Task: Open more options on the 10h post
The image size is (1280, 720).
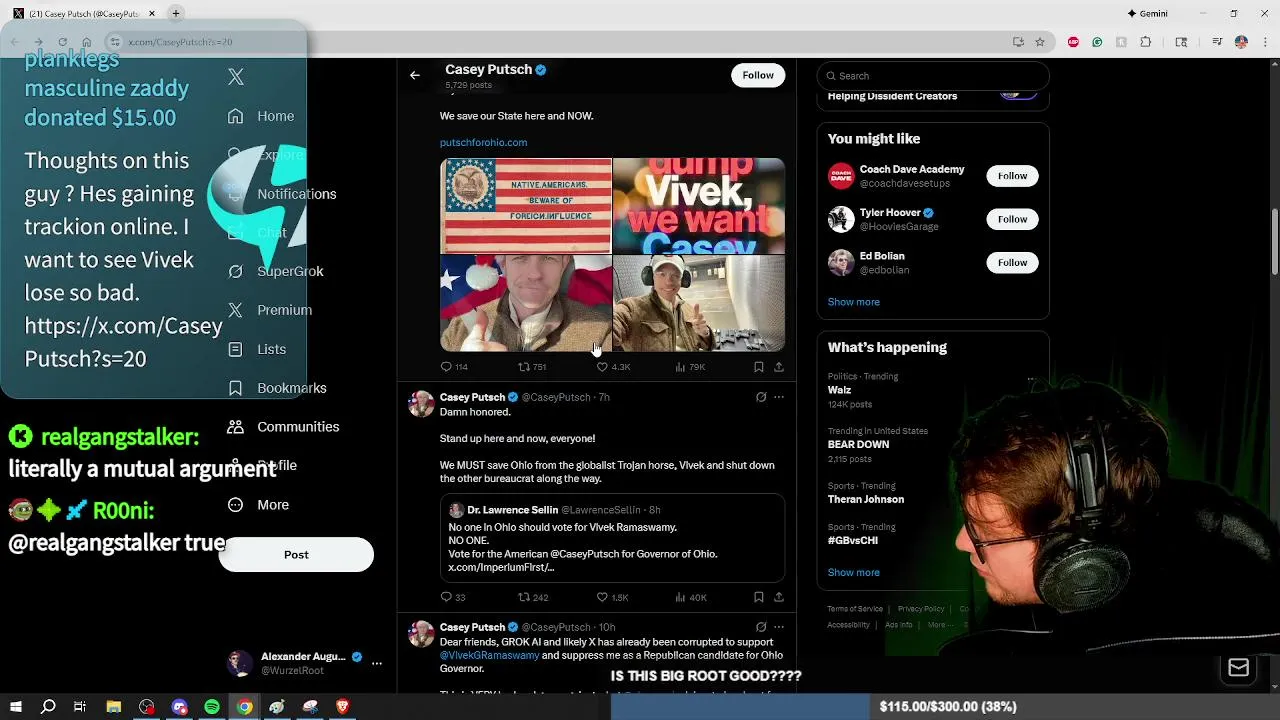Action: [779, 627]
